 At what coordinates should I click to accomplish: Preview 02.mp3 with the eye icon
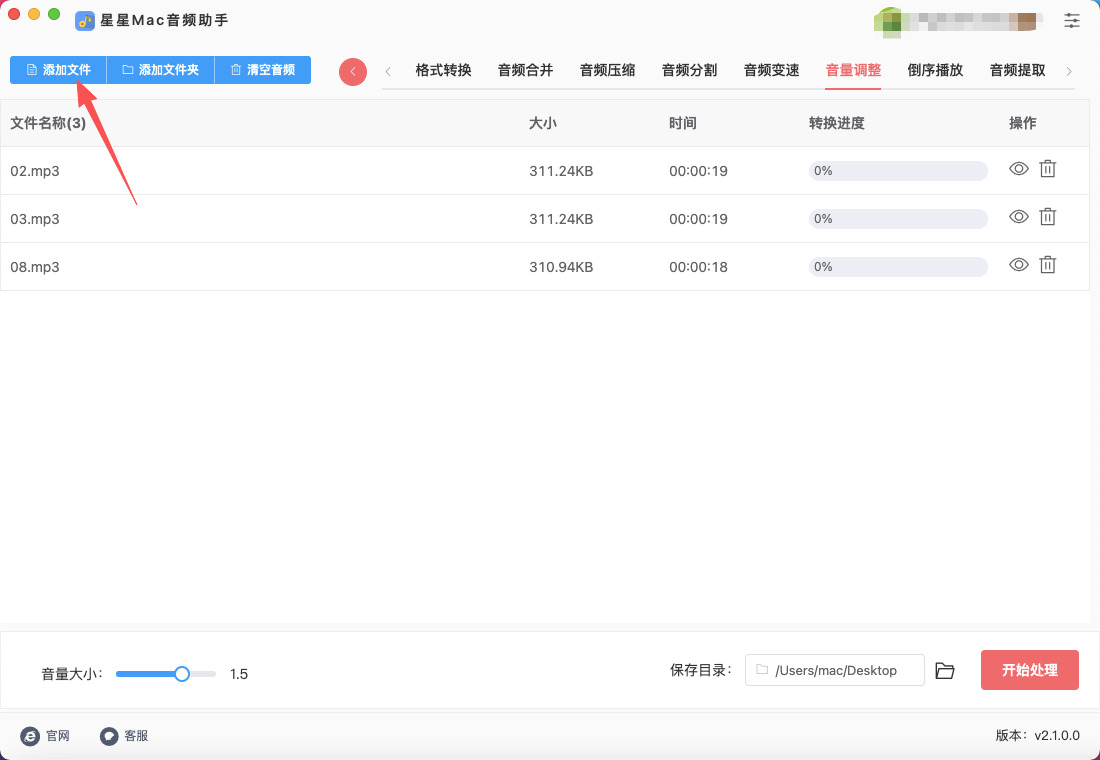pyautogui.click(x=1018, y=169)
